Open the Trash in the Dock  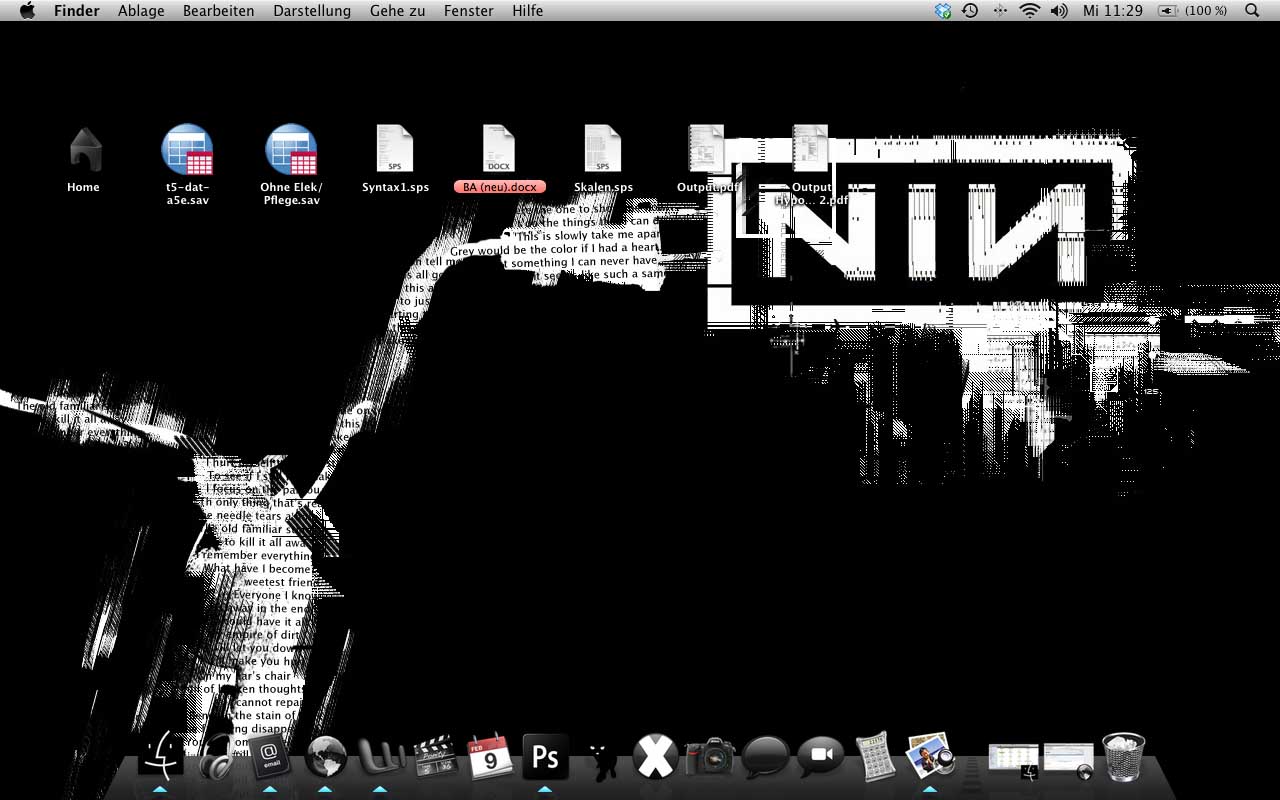[1124, 757]
